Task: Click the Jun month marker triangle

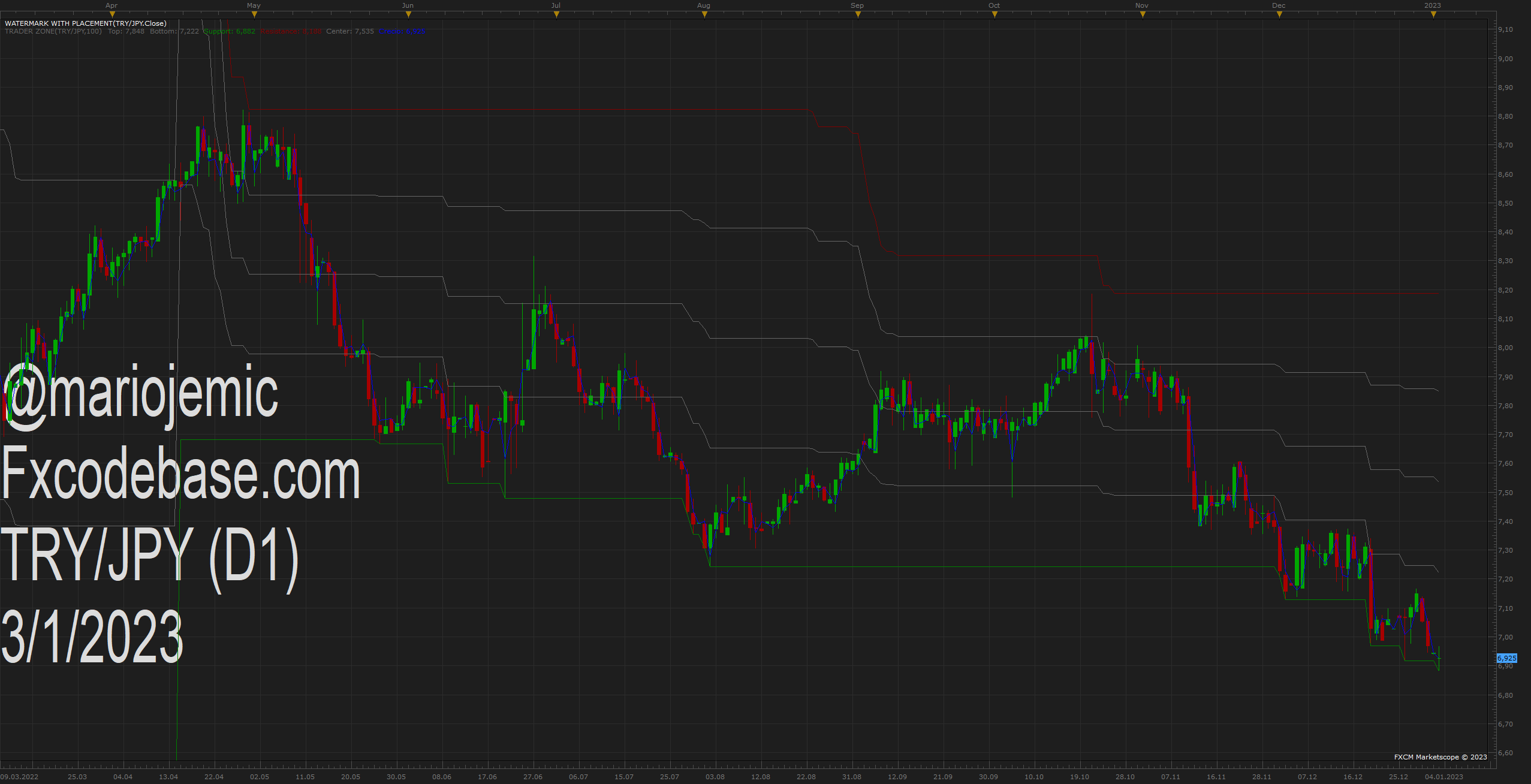Action: [408, 15]
